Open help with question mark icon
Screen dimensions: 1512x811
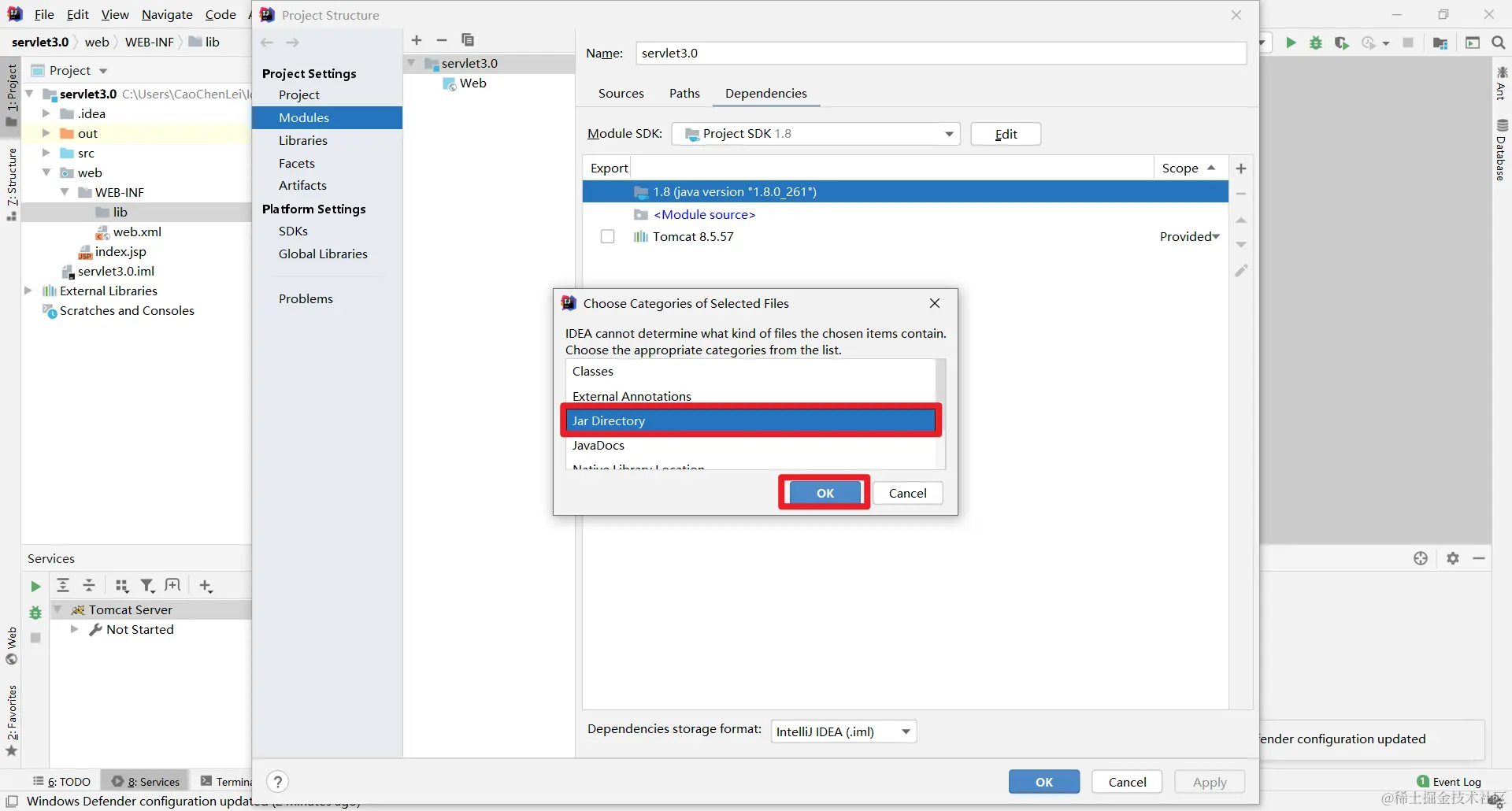point(277,782)
